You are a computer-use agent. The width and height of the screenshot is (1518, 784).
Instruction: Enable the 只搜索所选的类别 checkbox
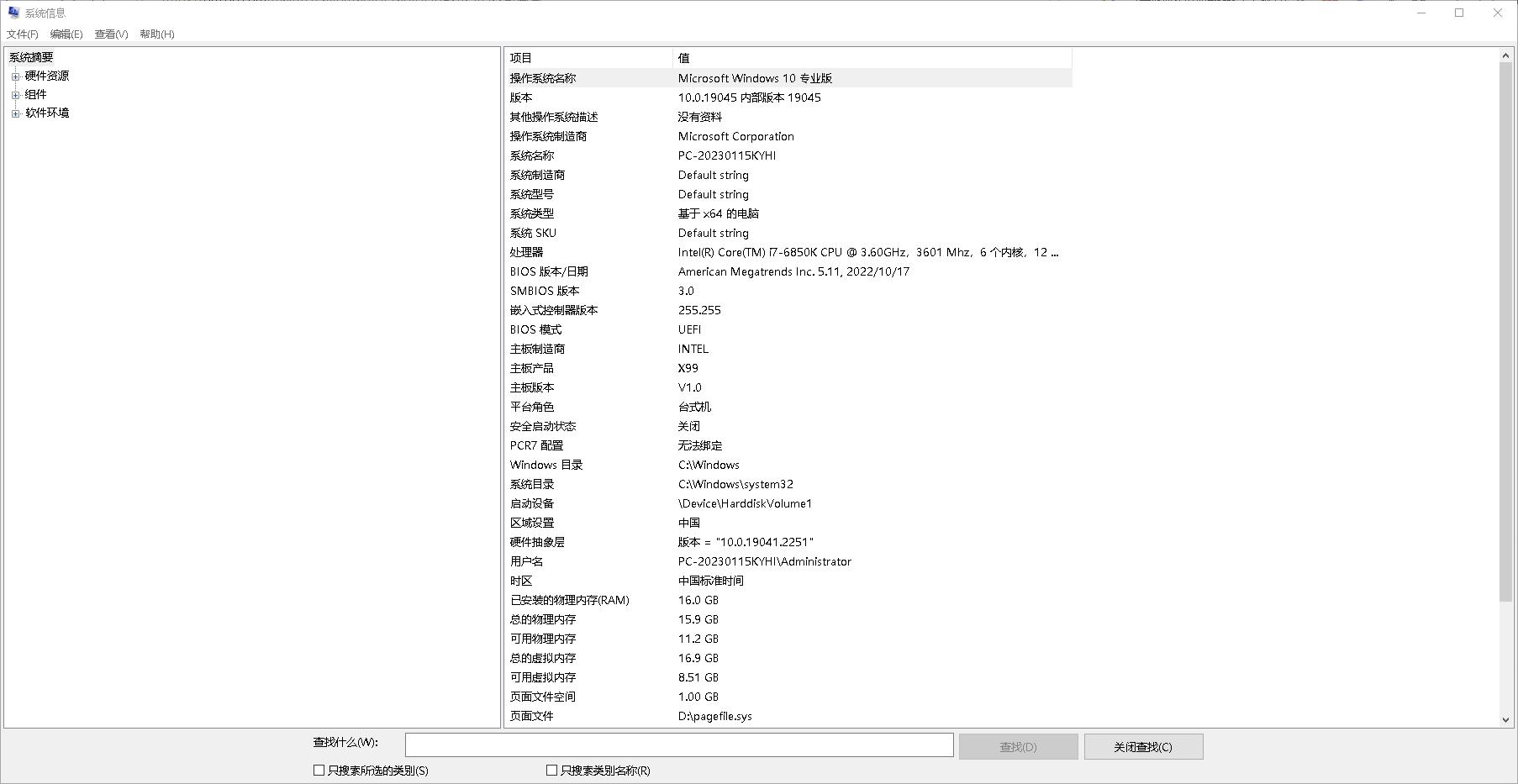click(x=319, y=769)
